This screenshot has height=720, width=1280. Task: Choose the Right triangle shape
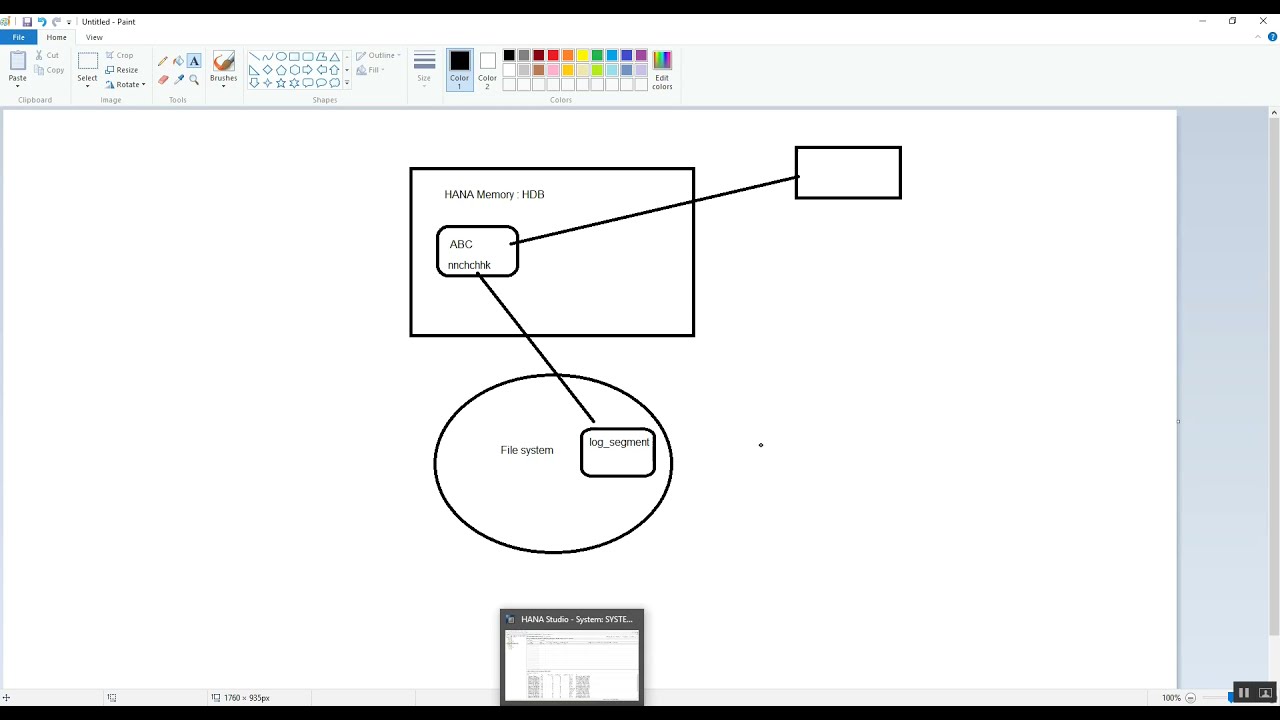click(x=254, y=70)
